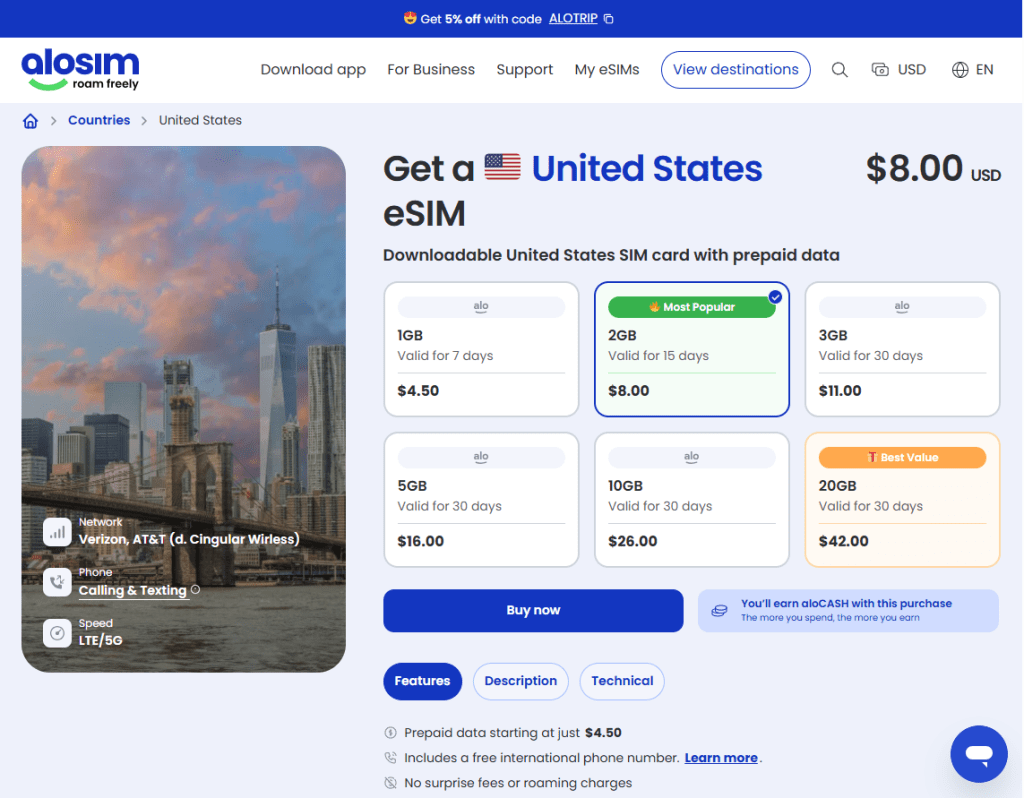The image size is (1024, 798).
Task: Click the aloCASH coins icon
Action: click(x=719, y=611)
